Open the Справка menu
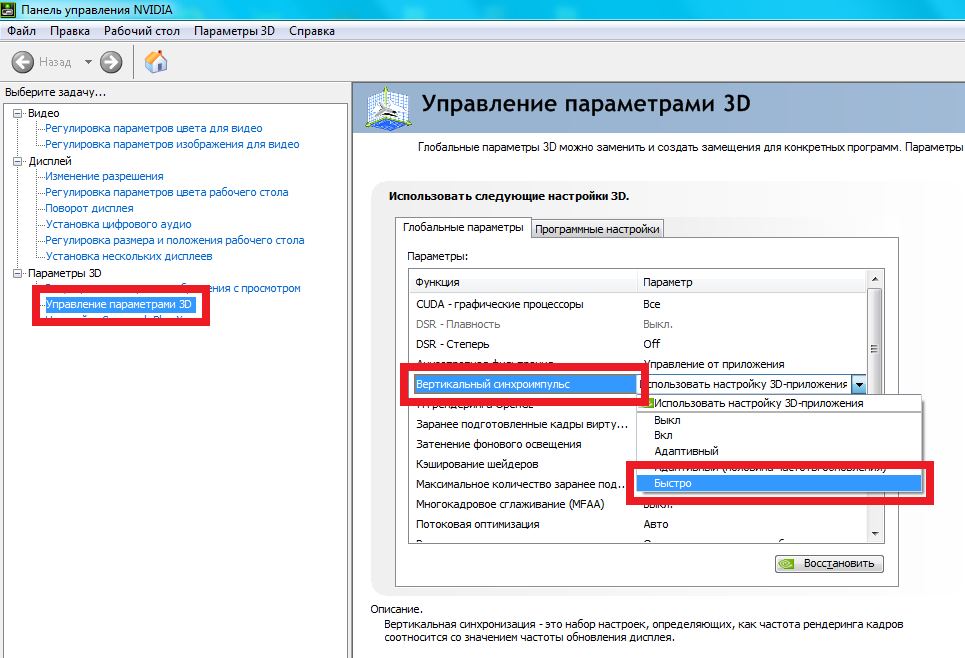The height and width of the screenshot is (658, 965). 312,31
